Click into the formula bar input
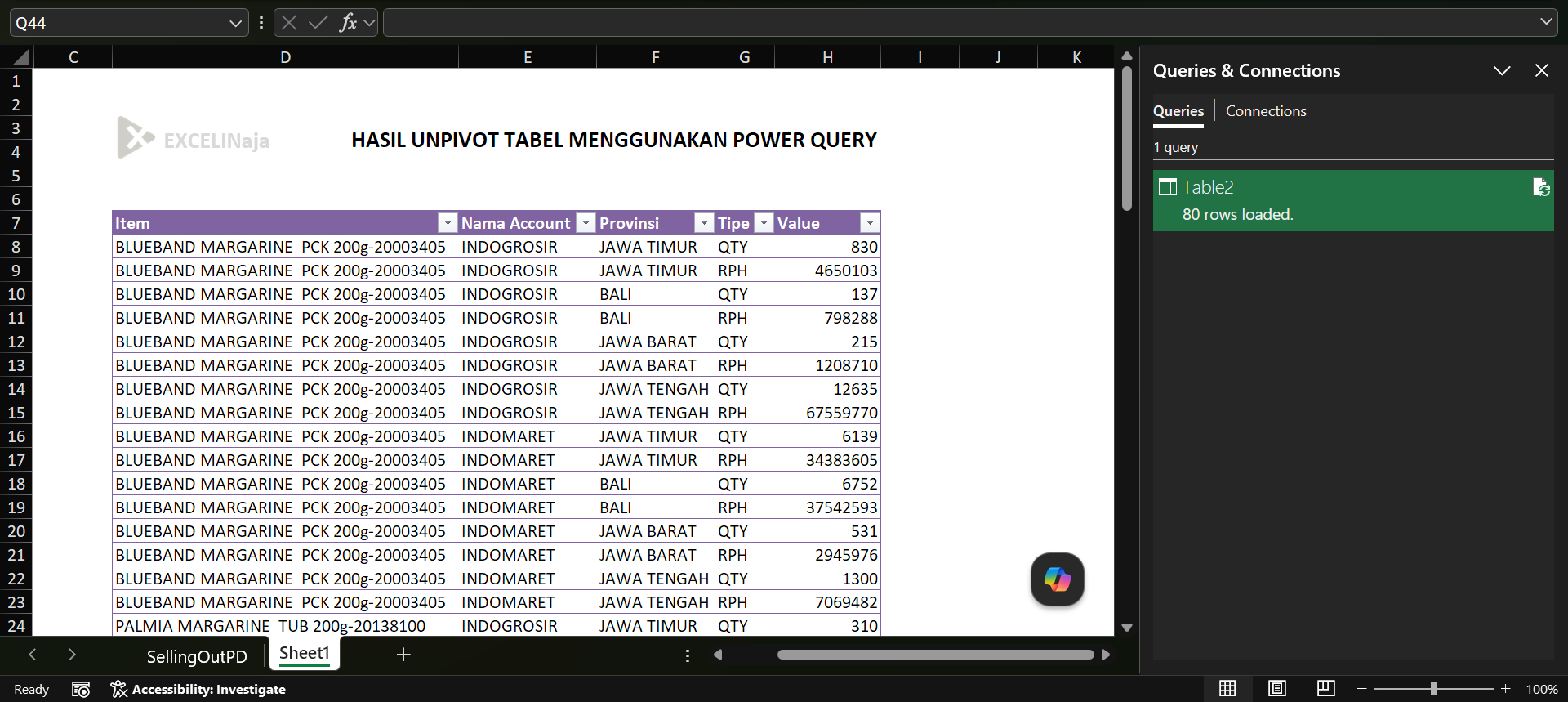Viewport: 1568px width, 702px height. [960, 23]
